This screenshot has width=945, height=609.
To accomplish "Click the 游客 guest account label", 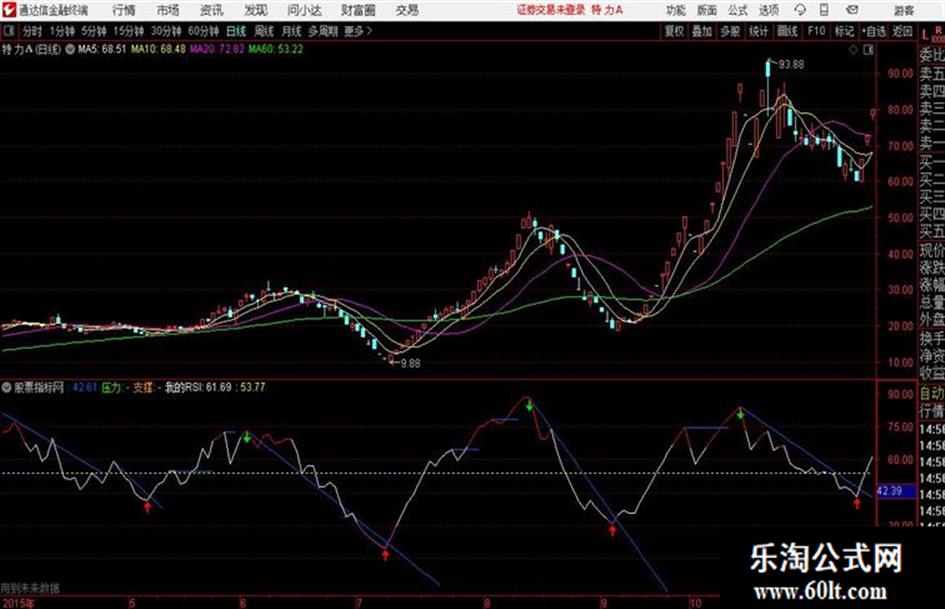I will (903, 10).
